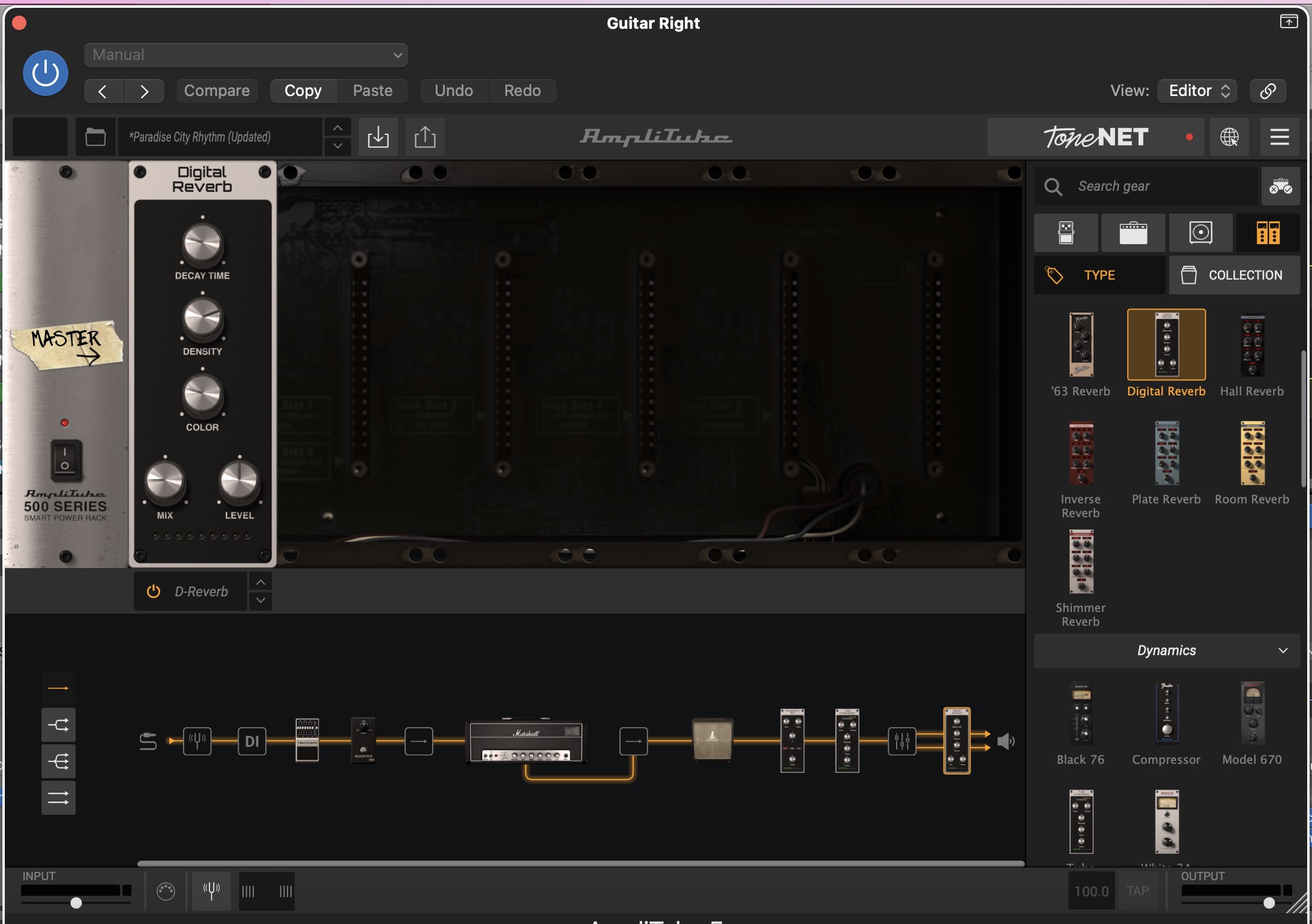Click the tuner icon in the bottom bar
This screenshot has width=1312, height=924.
coord(211,890)
